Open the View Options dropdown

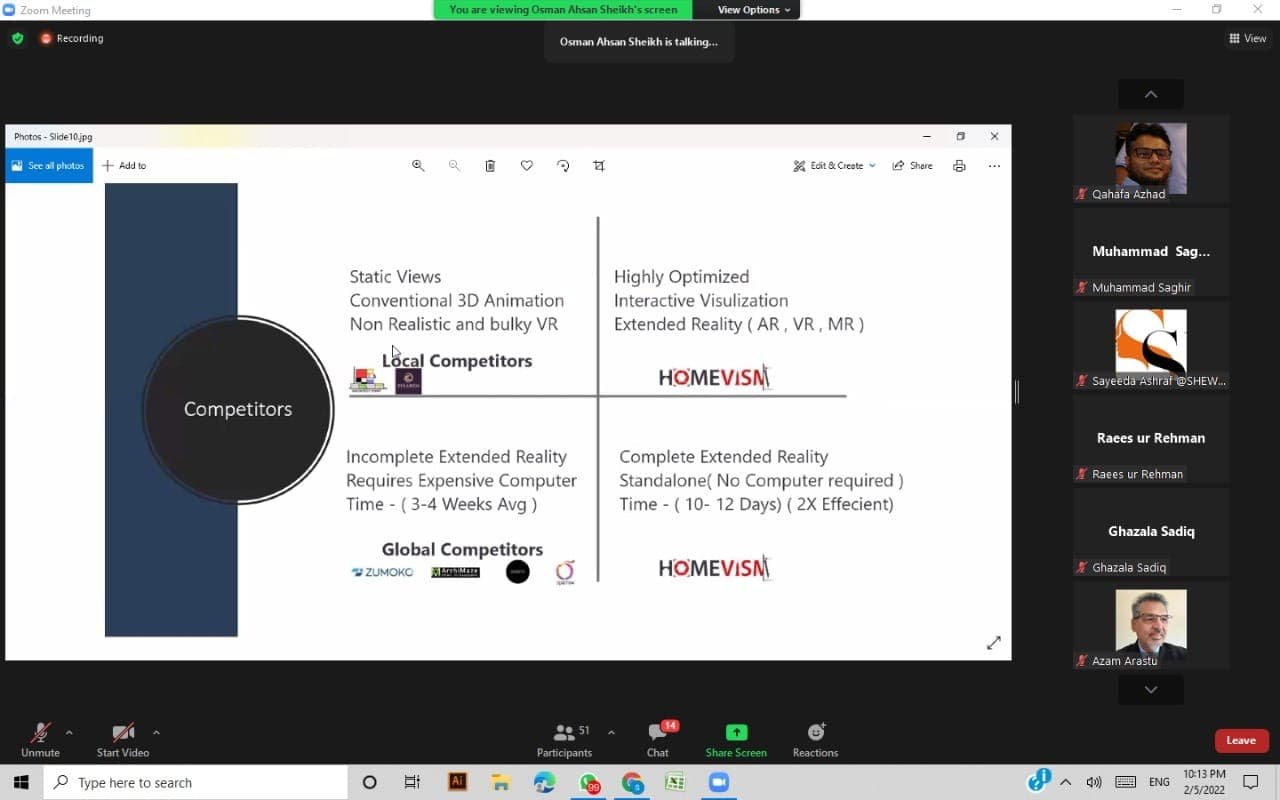click(754, 10)
